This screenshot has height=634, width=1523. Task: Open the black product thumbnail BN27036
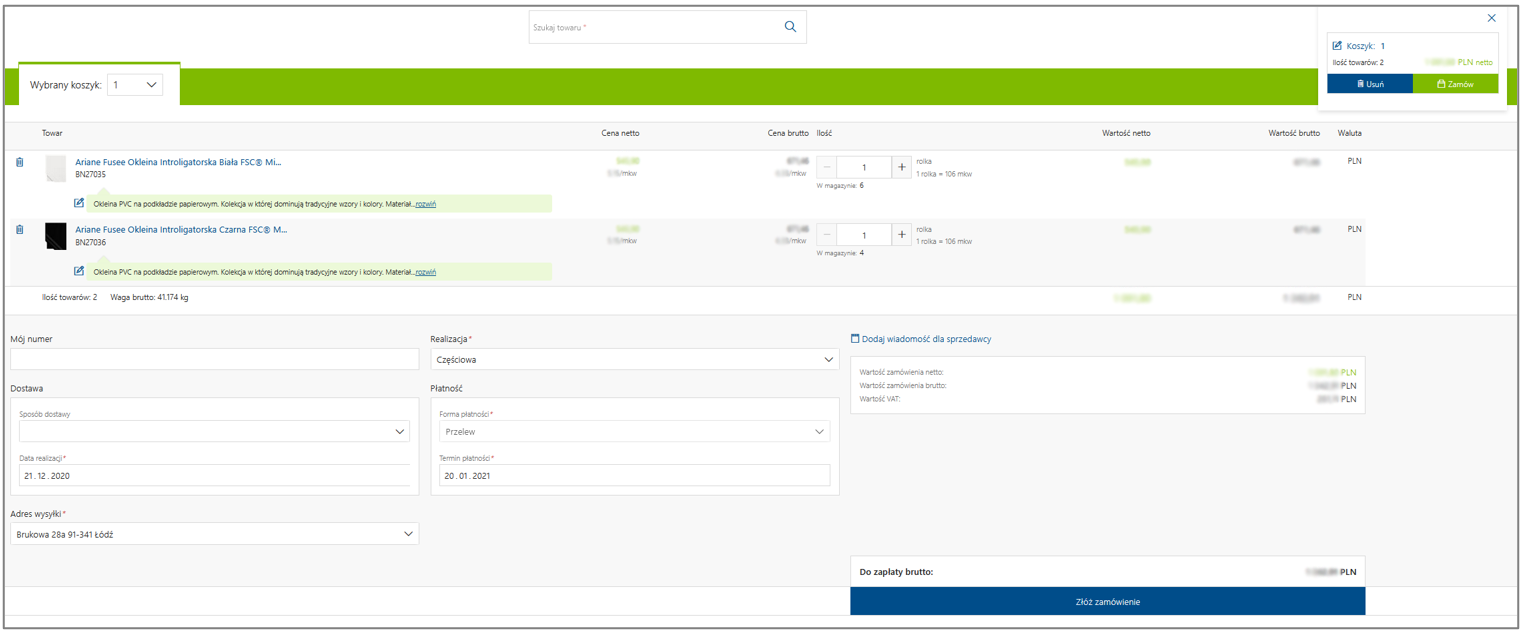56,236
